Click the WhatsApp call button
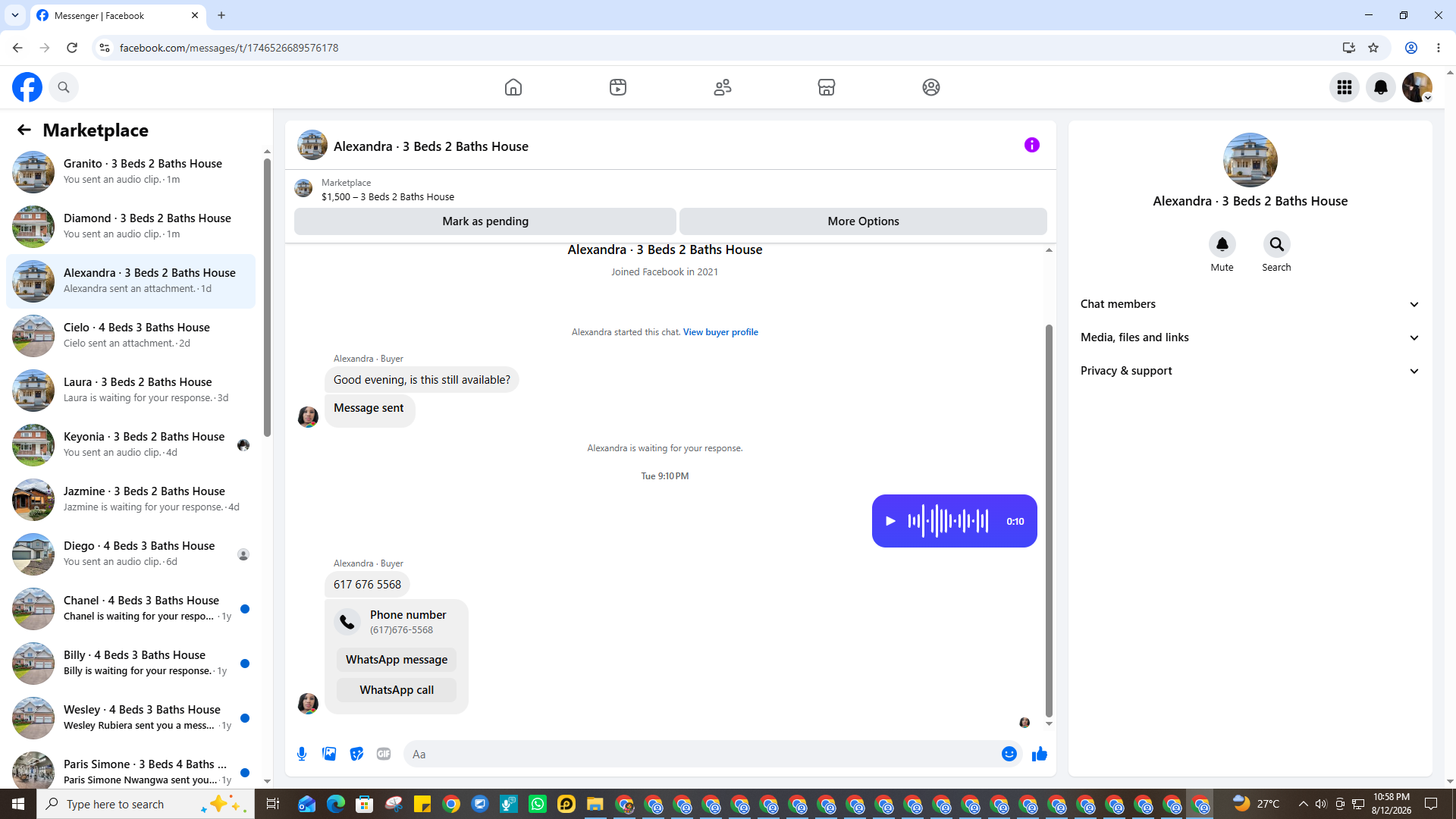1456x819 pixels. pos(397,690)
